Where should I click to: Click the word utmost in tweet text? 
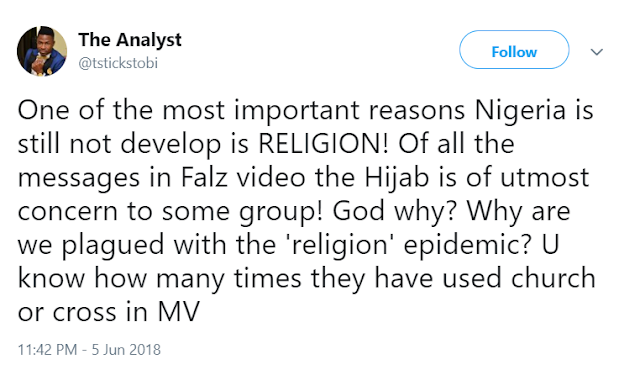pyautogui.click(x=544, y=178)
